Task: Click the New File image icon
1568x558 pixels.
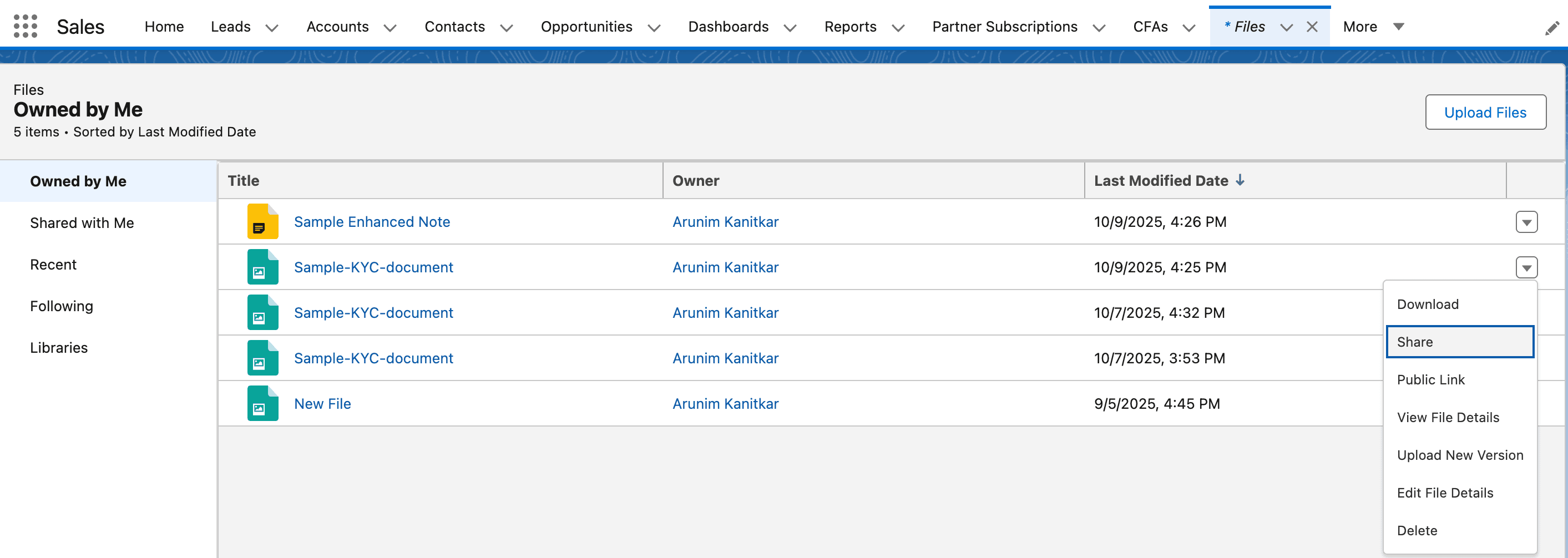Action: 262,403
